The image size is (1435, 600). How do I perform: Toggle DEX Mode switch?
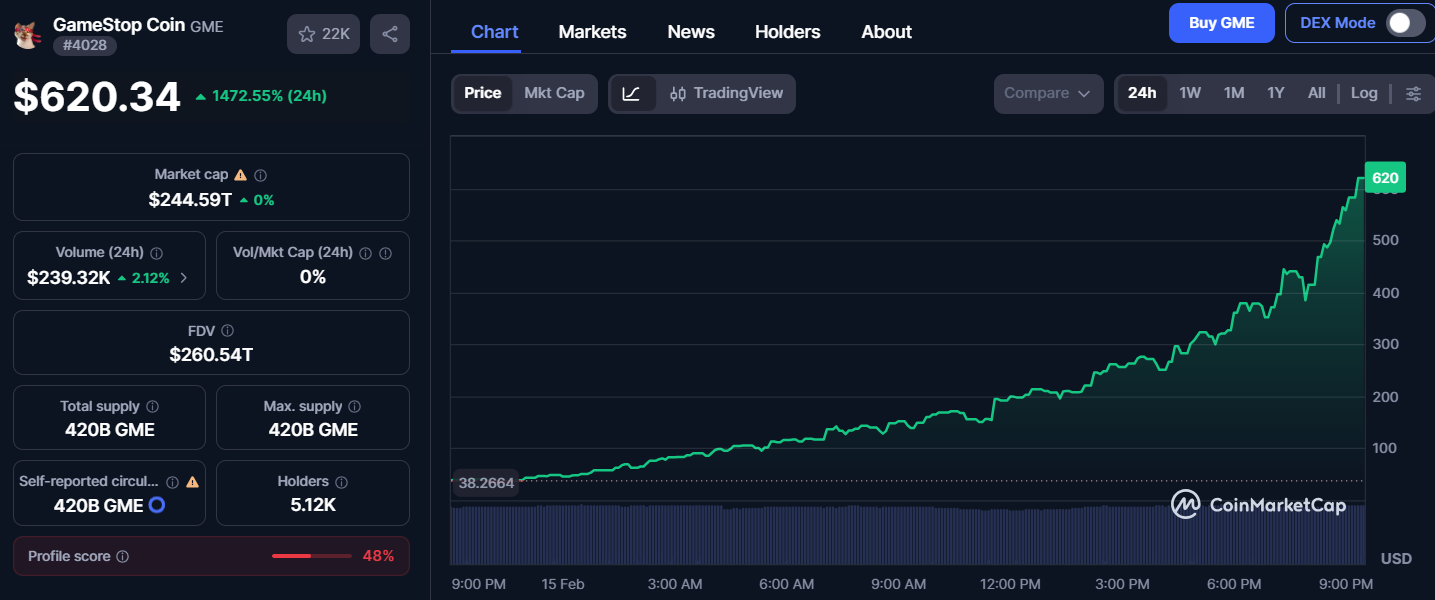click(1405, 23)
